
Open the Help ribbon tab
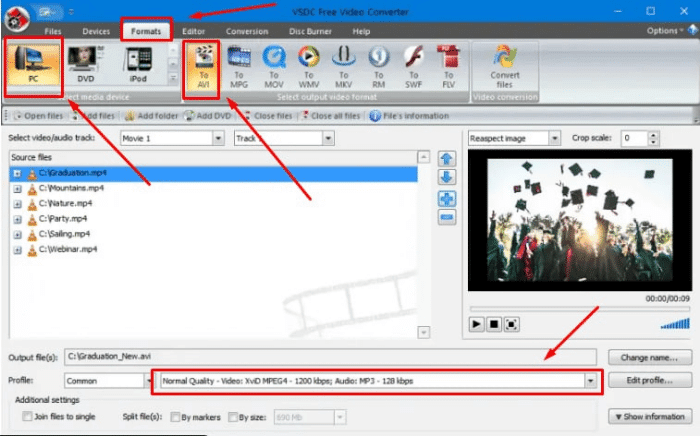coord(361,31)
